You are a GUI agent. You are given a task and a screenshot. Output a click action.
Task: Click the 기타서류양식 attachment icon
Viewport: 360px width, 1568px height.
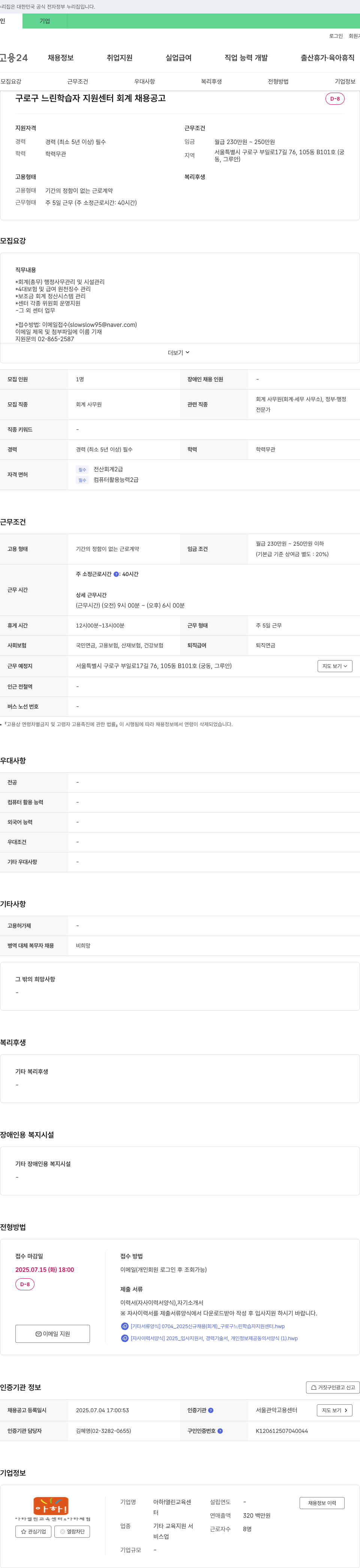[x=124, y=1326]
